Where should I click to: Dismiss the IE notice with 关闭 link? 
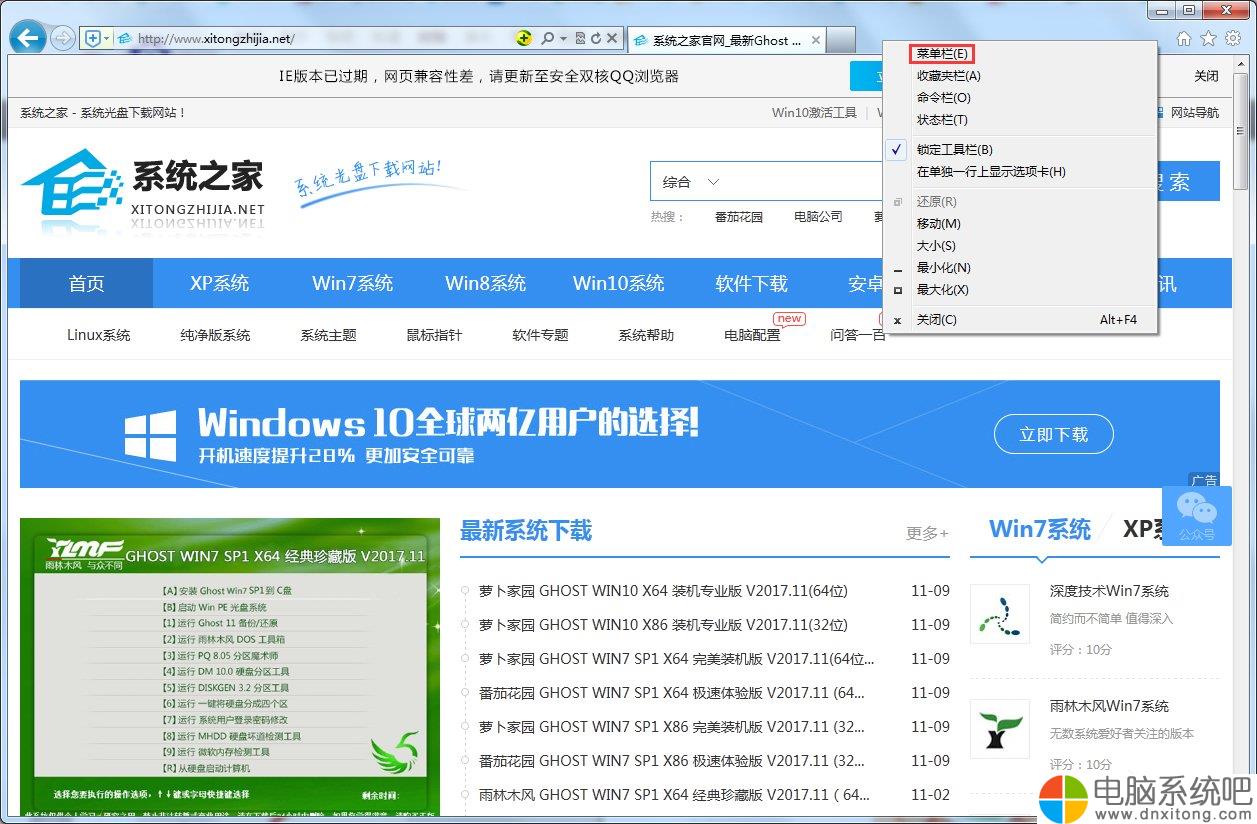click(x=1207, y=76)
